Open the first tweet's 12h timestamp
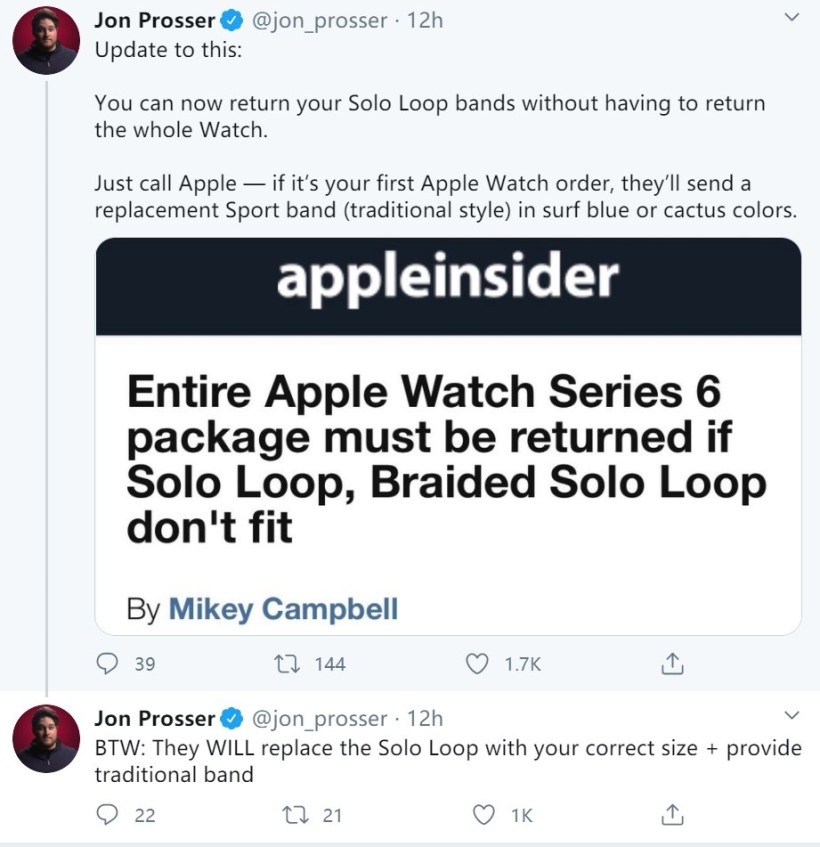This screenshot has height=847, width=820. tap(425, 20)
